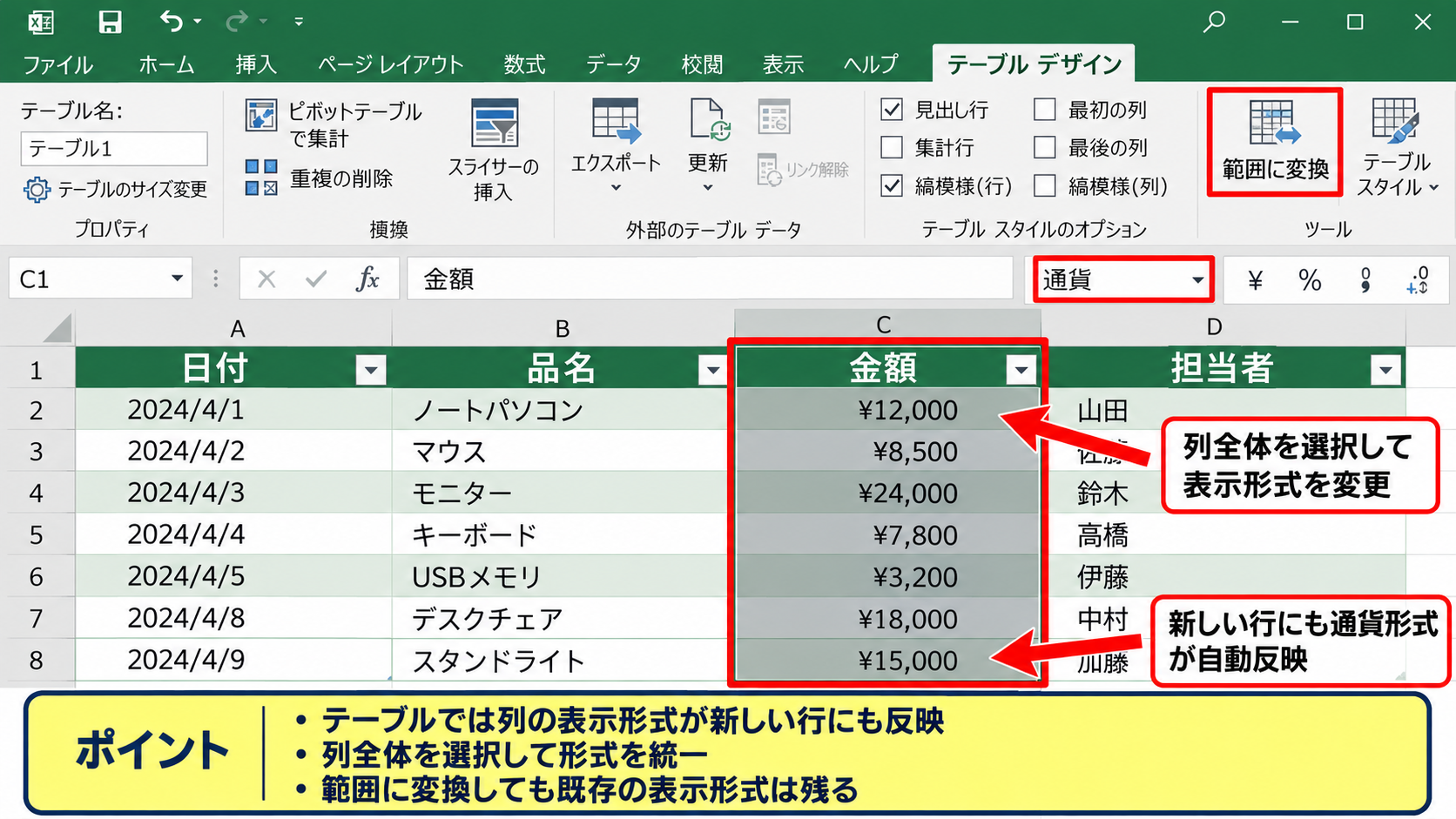
Task: Click the formula bar showing 金額
Action: [710, 279]
